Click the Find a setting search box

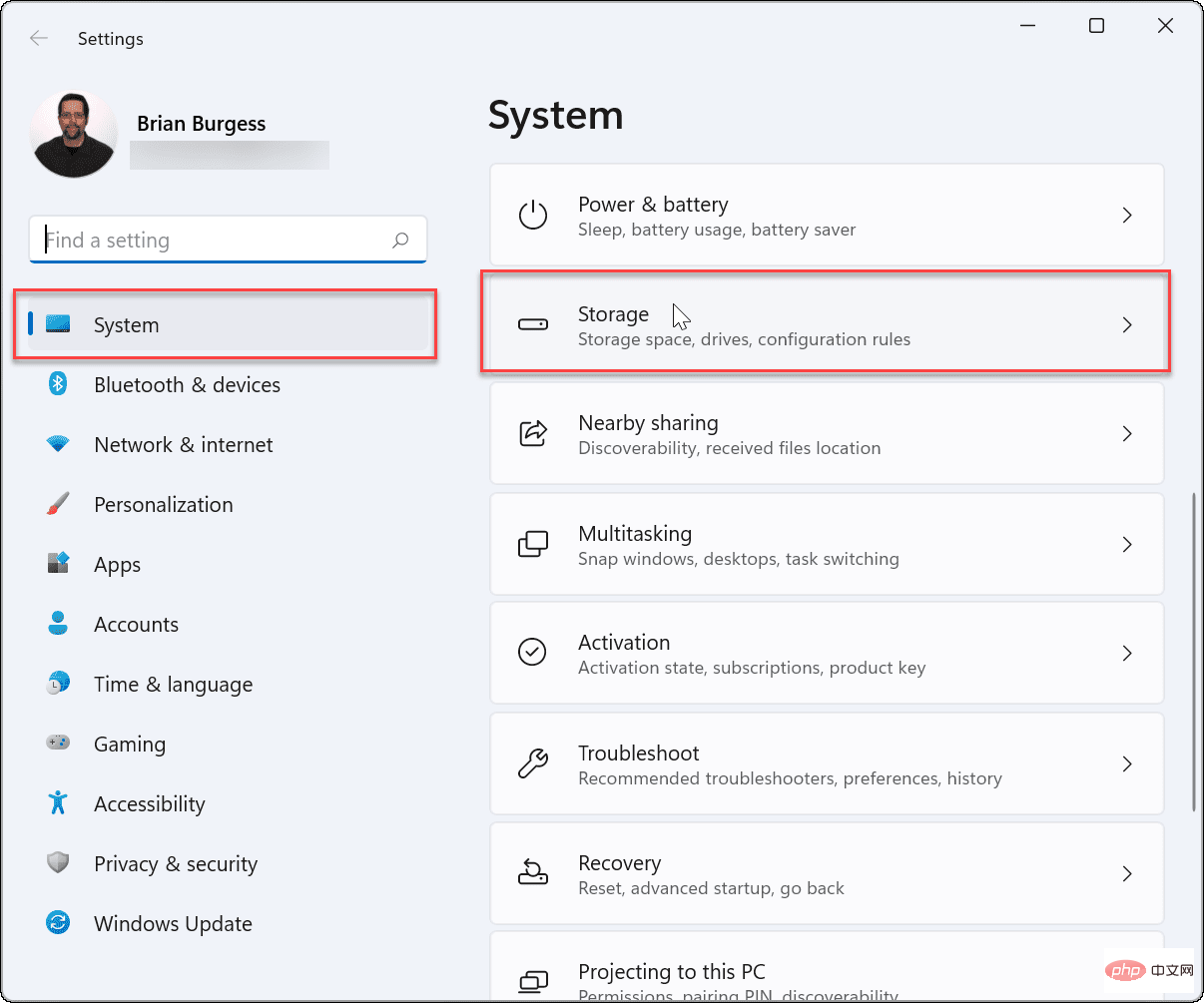point(229,240)
